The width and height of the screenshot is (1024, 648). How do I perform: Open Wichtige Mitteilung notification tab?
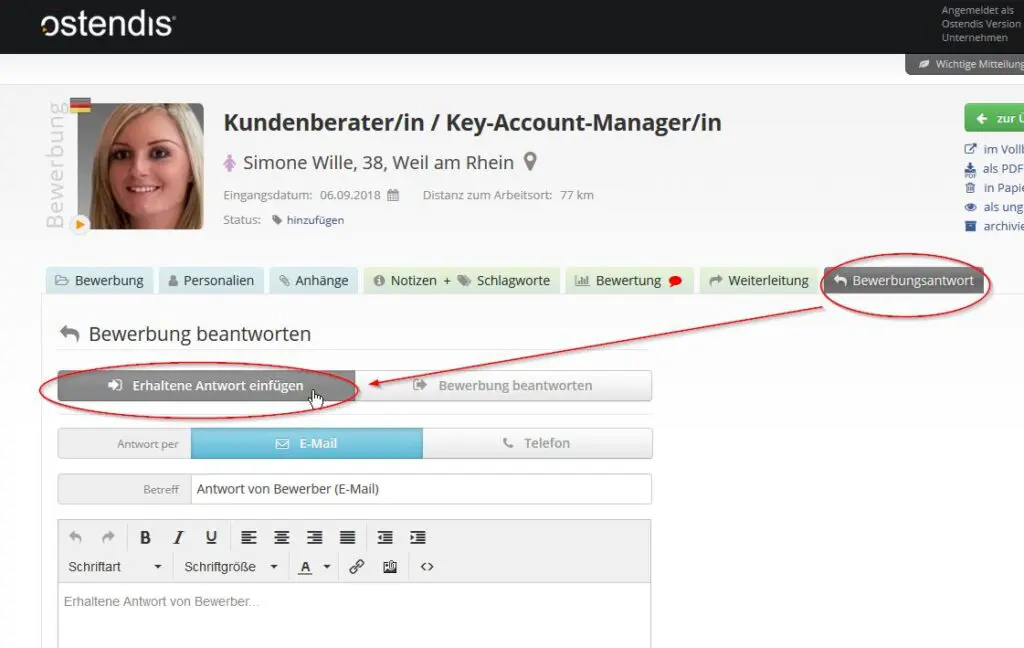coord(965,64)
